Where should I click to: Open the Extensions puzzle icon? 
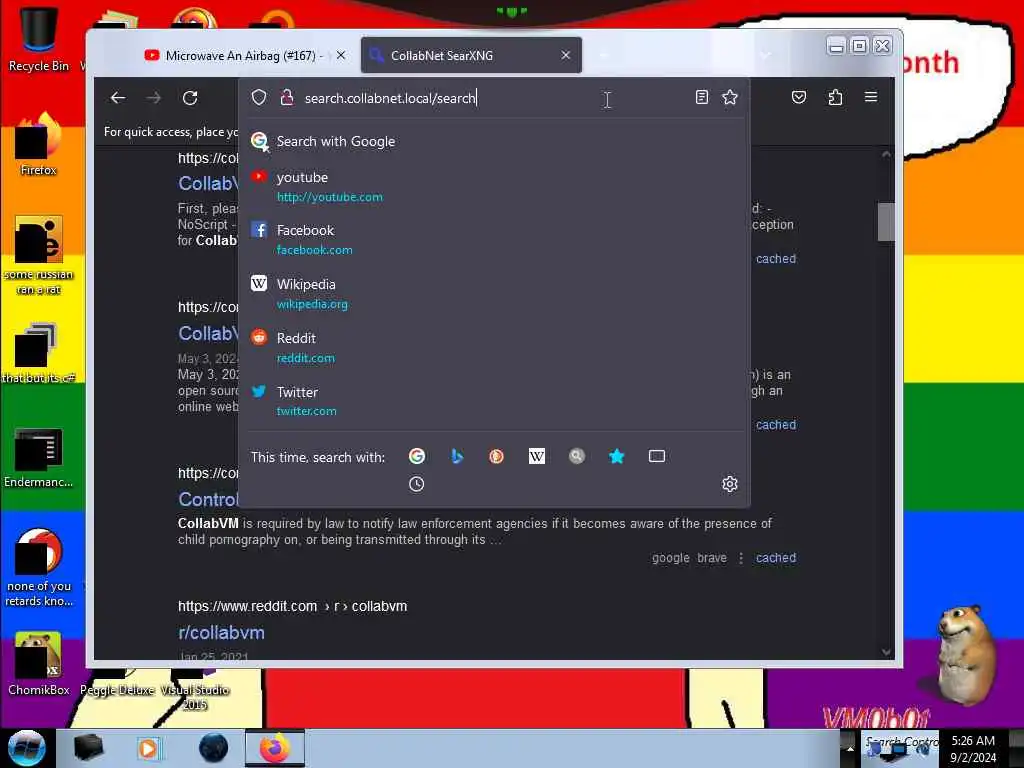[x=835, y=97]
